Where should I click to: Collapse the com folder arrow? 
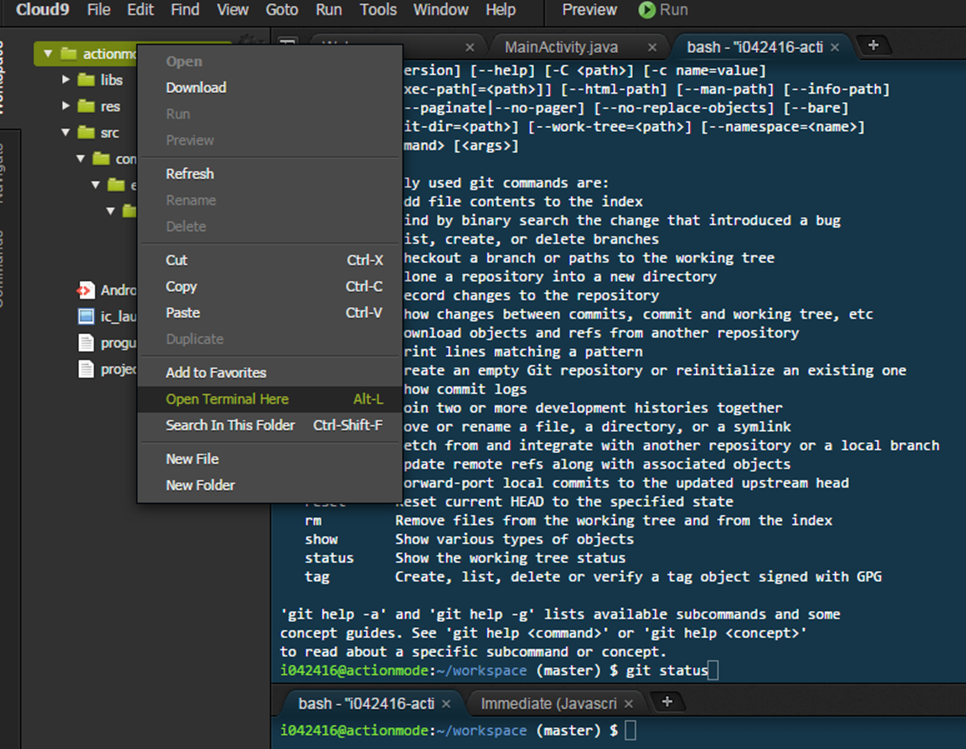[80, 159]
